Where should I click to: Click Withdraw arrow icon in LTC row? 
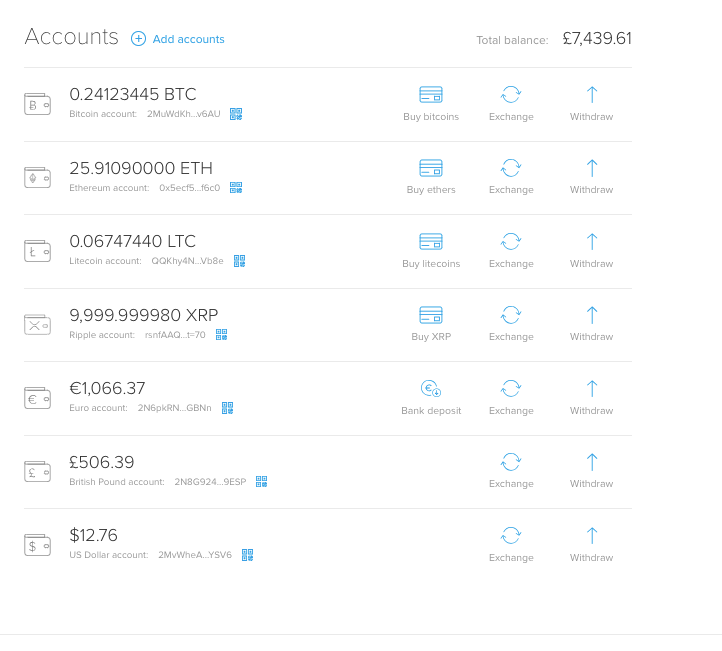[x=592, y=242]
